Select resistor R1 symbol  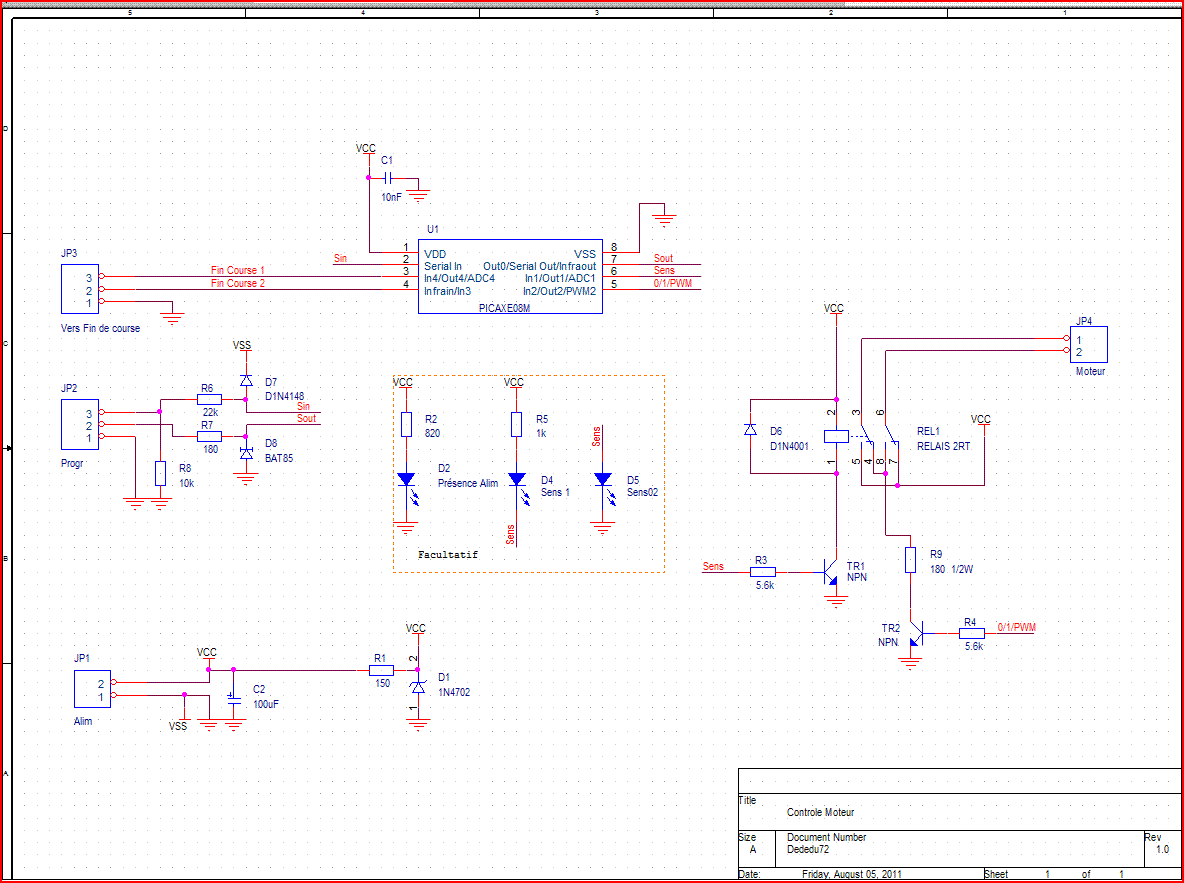(381, 670)
